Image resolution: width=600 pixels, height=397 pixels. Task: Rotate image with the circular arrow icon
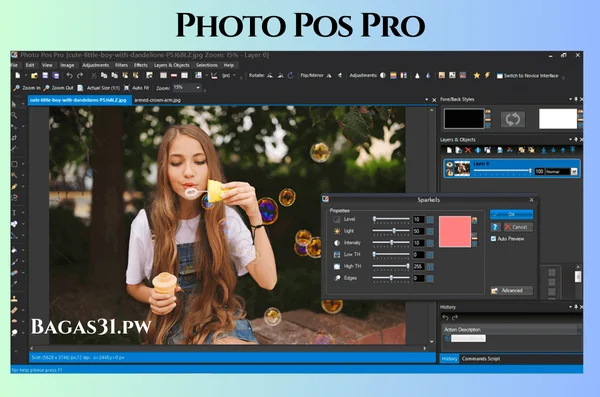click(290, 75)
